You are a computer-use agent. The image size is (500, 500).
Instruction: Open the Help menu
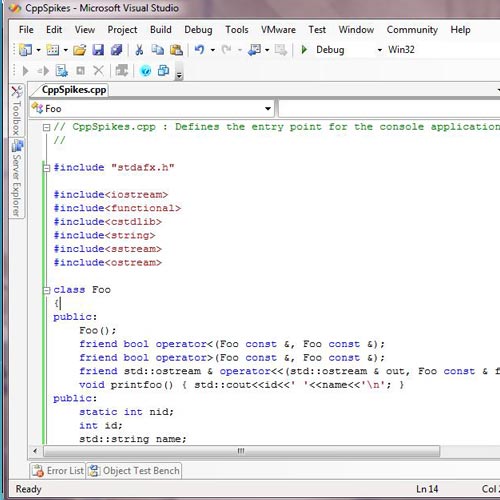pos(460,30)
